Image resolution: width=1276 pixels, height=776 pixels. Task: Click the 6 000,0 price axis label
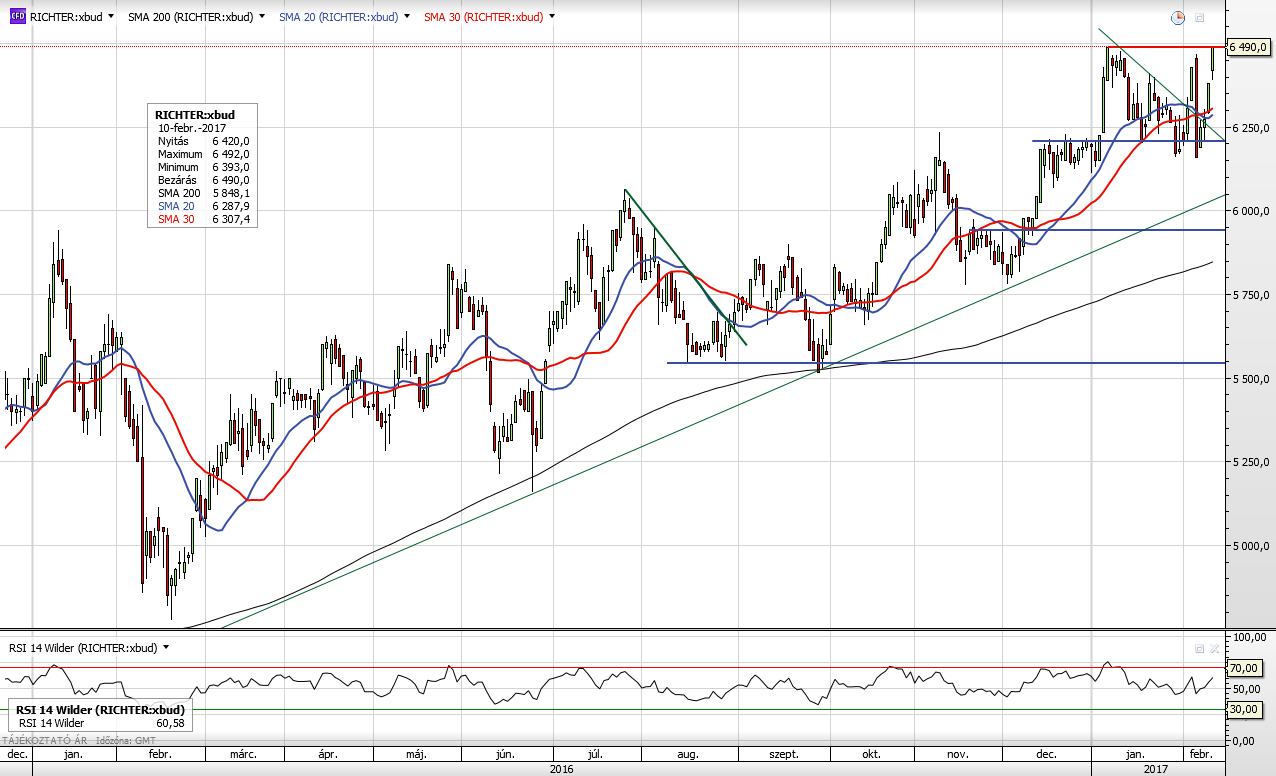[x=1250, y=211]
